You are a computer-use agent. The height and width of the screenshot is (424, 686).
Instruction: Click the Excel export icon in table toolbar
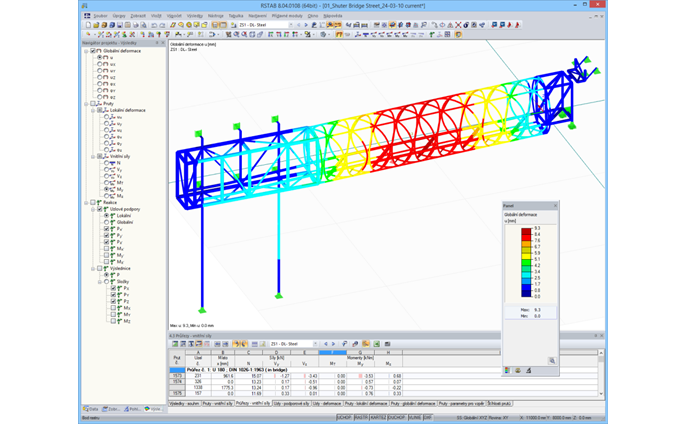click(x=376, y=344)
